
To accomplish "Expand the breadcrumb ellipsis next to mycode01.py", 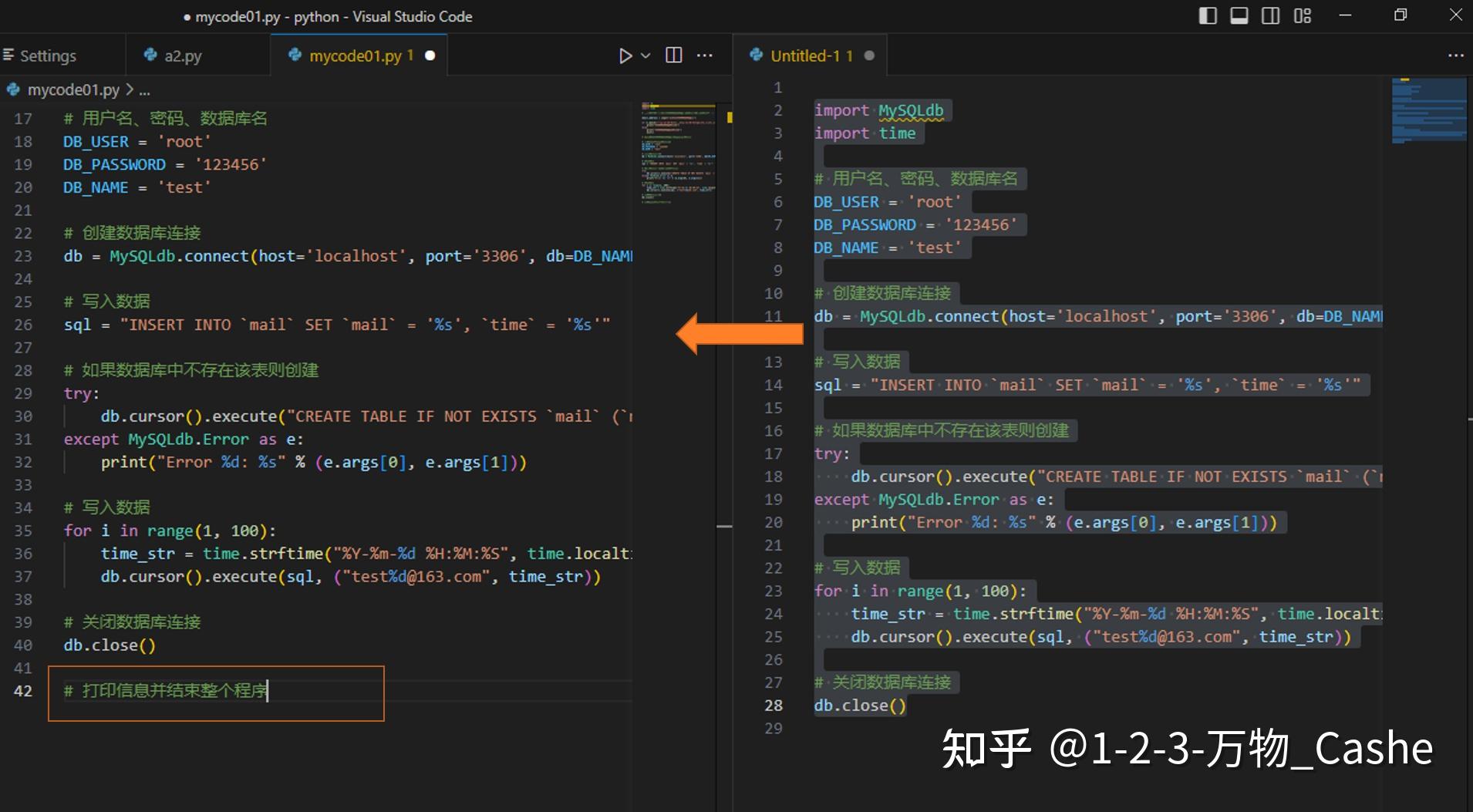I will tap(144, 89).
